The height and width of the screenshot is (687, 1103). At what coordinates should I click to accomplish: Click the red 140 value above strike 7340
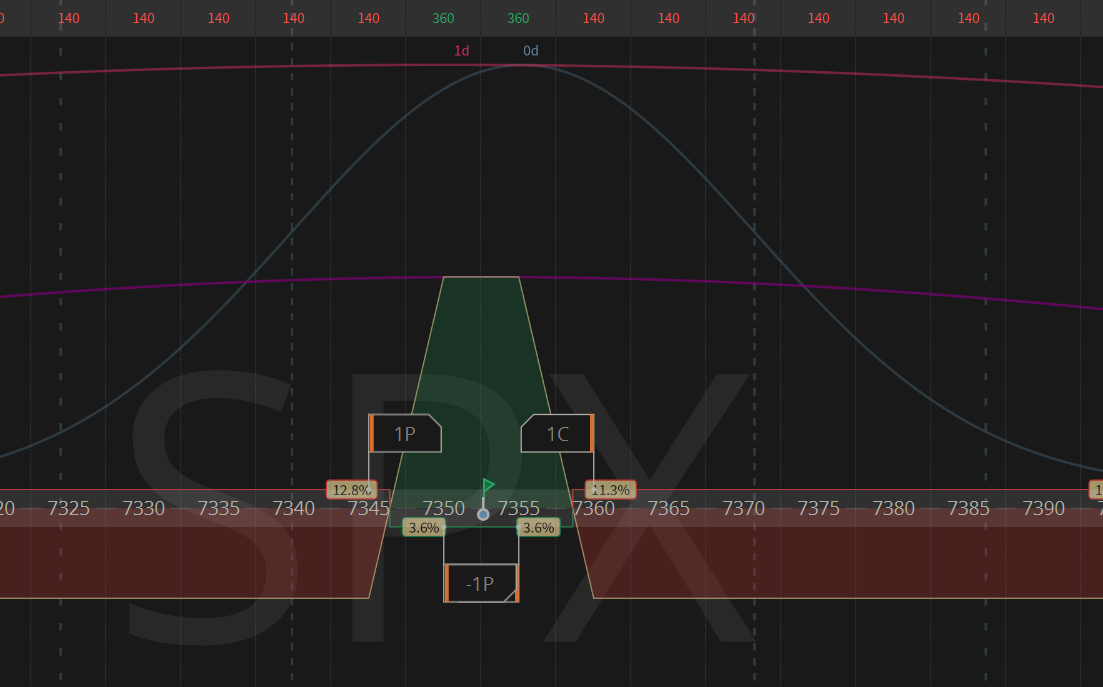[x=293, y=18]
